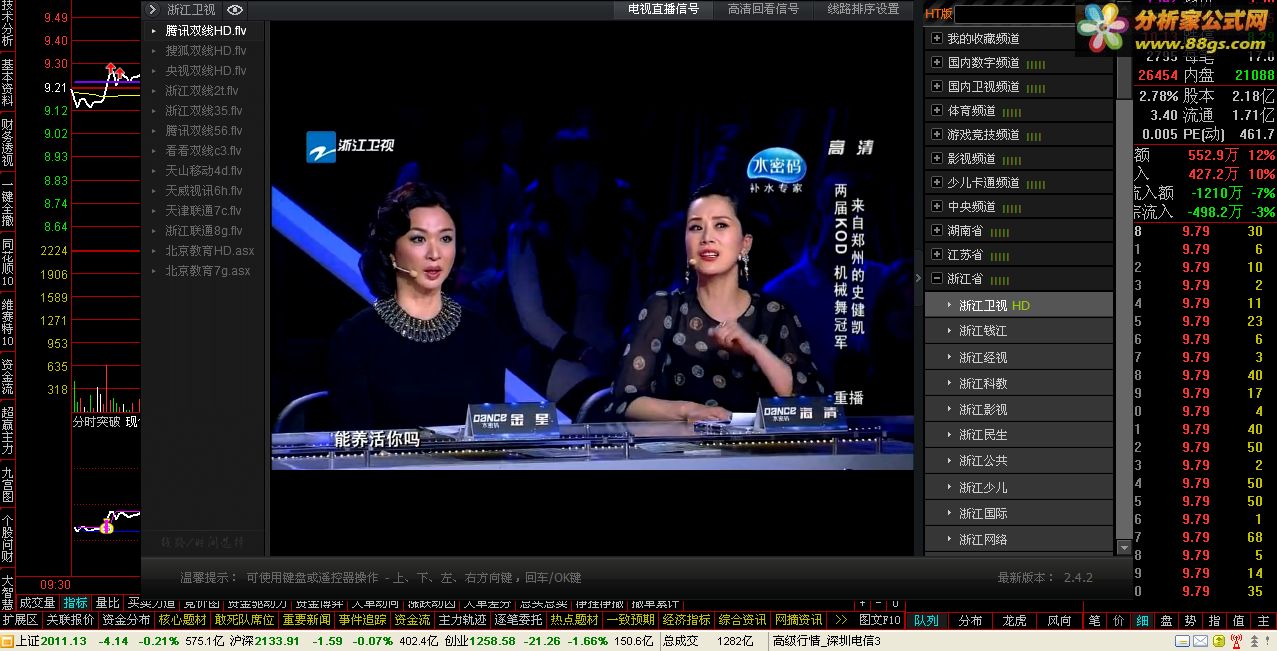Switch to the 队列 tab
The width and height of the screenshot is (1277, 651).
coord(926,620)
